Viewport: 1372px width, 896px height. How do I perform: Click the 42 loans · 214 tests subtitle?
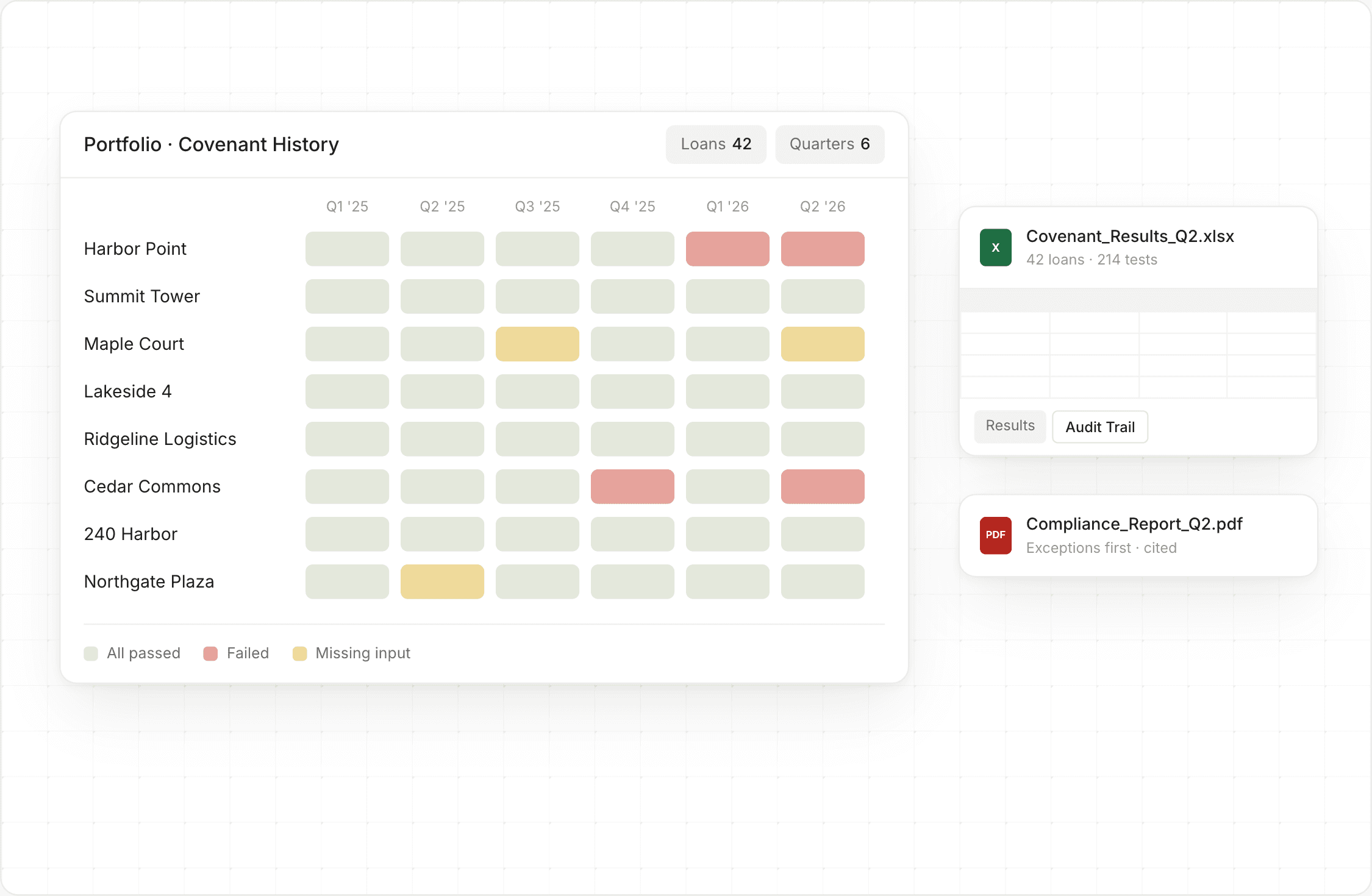click(x=1092, y=260)
